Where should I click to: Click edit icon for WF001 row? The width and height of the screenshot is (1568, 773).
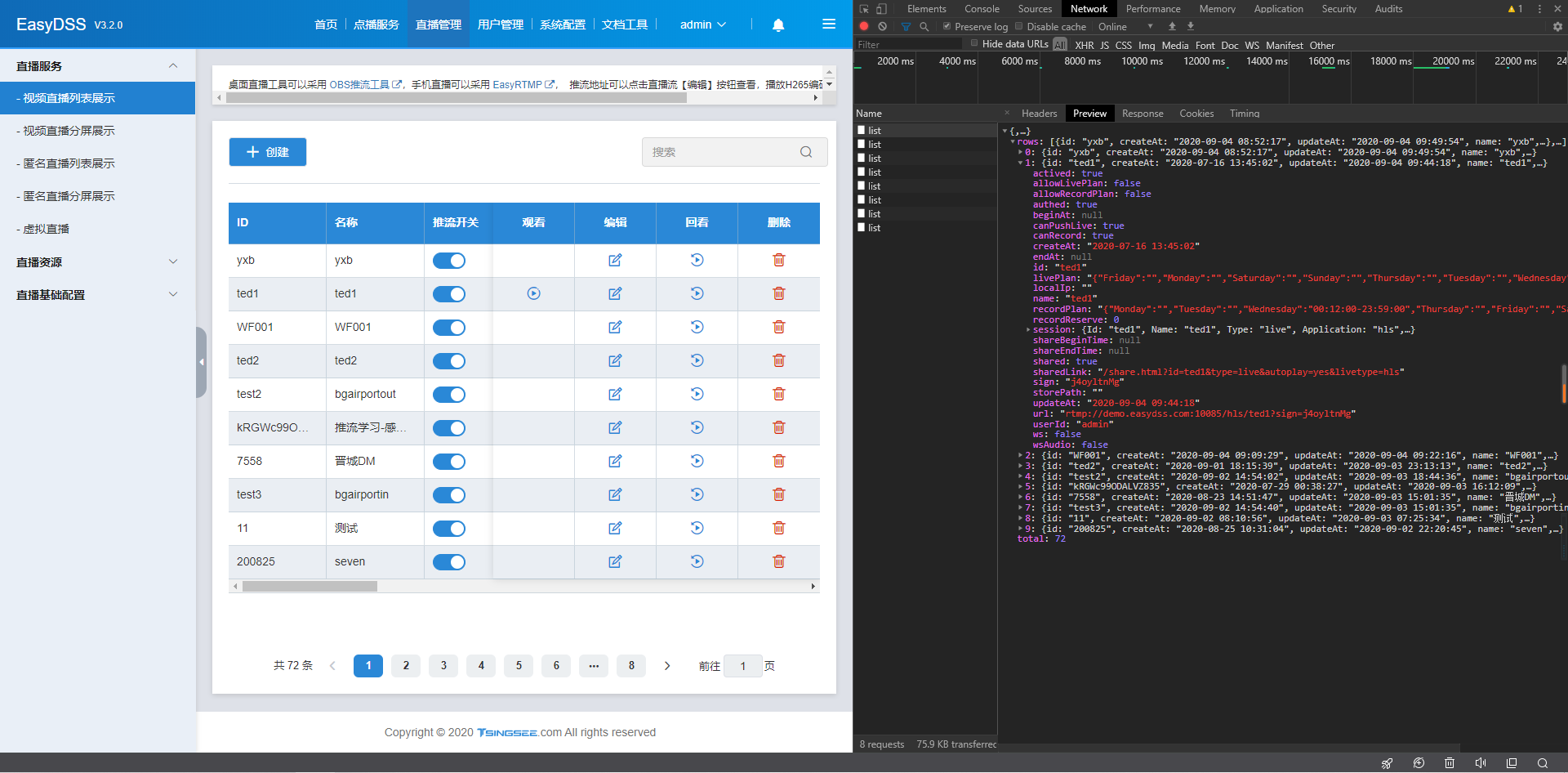click(x=615, y=327)
